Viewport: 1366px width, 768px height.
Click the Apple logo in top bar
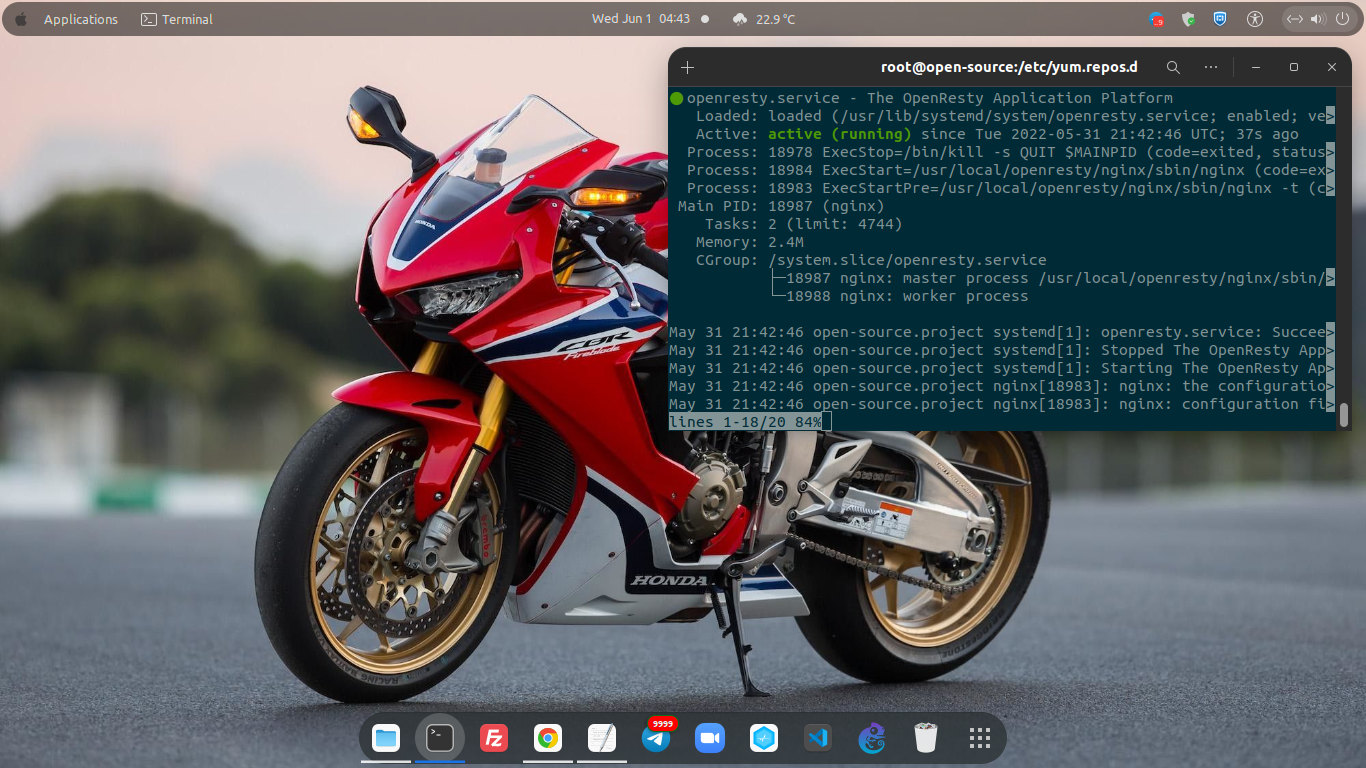click(x=21, y=19)
